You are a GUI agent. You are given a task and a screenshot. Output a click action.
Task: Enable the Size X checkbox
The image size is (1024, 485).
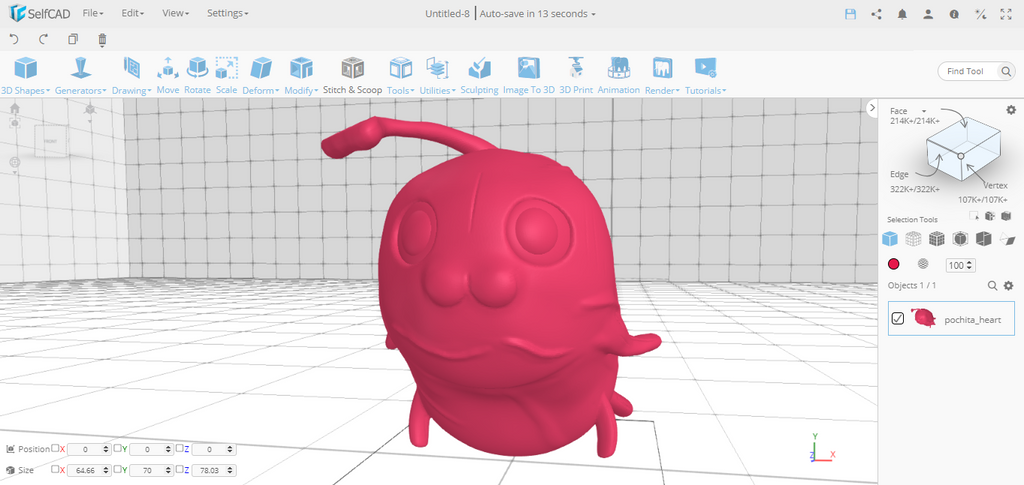click(55, 469)
